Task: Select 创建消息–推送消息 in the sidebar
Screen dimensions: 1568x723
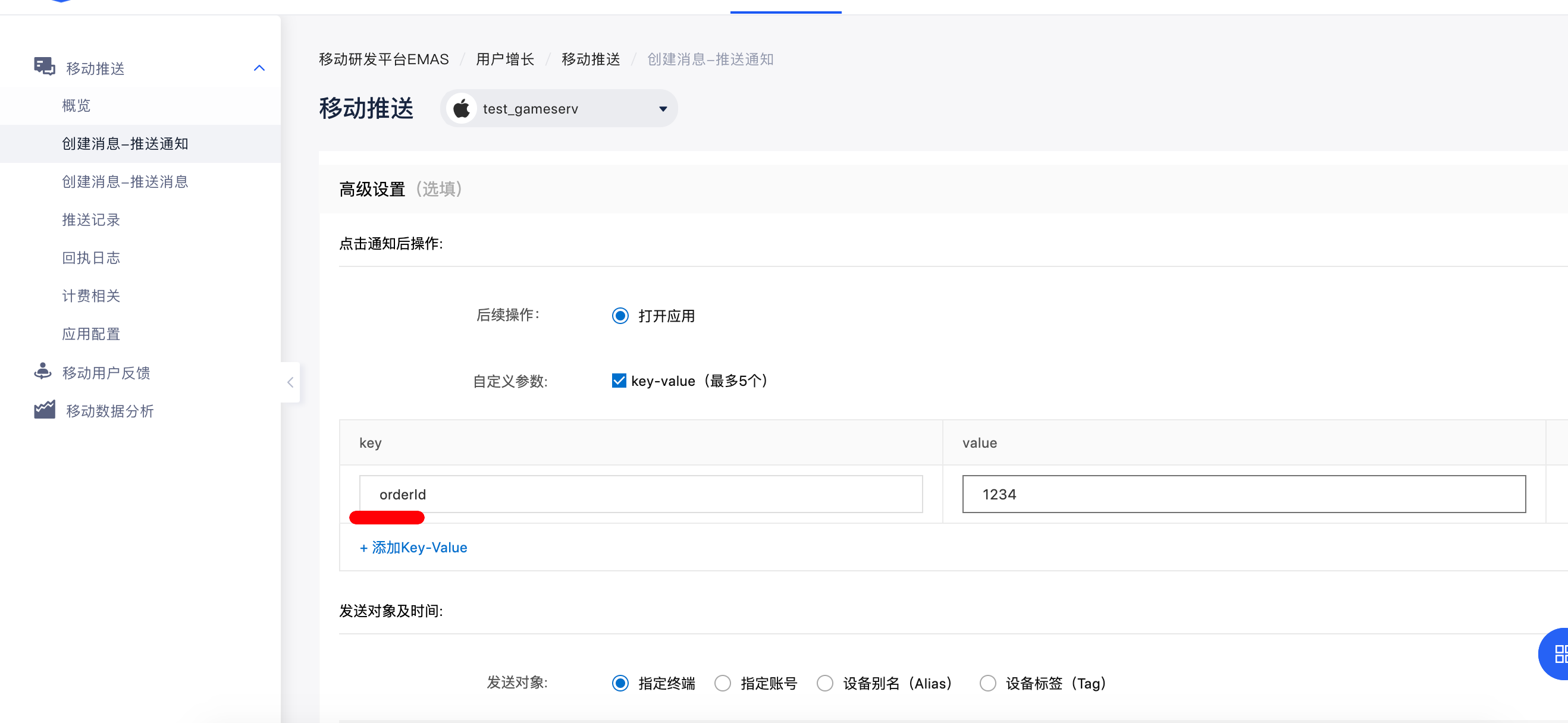Action: point(125,182)
